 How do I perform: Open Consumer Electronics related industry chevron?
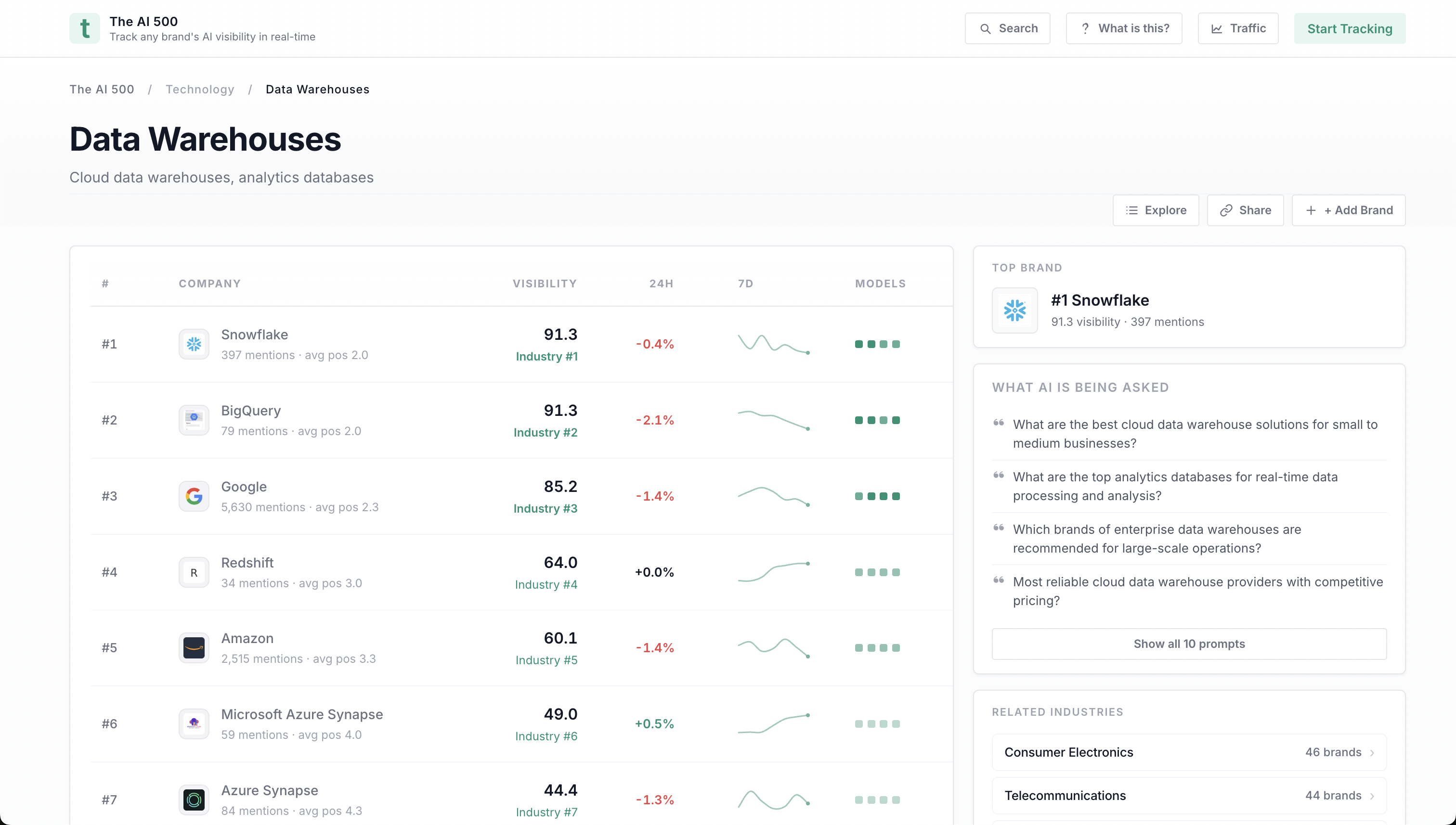(x=1372, y=752)
